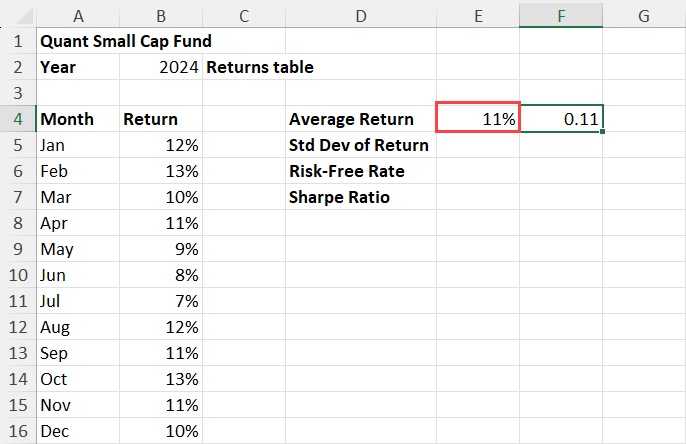Screen dimensions: 686x444
Task: Select empty cell E7 beside Sharpe Ratio
Action: click(478, 197)
